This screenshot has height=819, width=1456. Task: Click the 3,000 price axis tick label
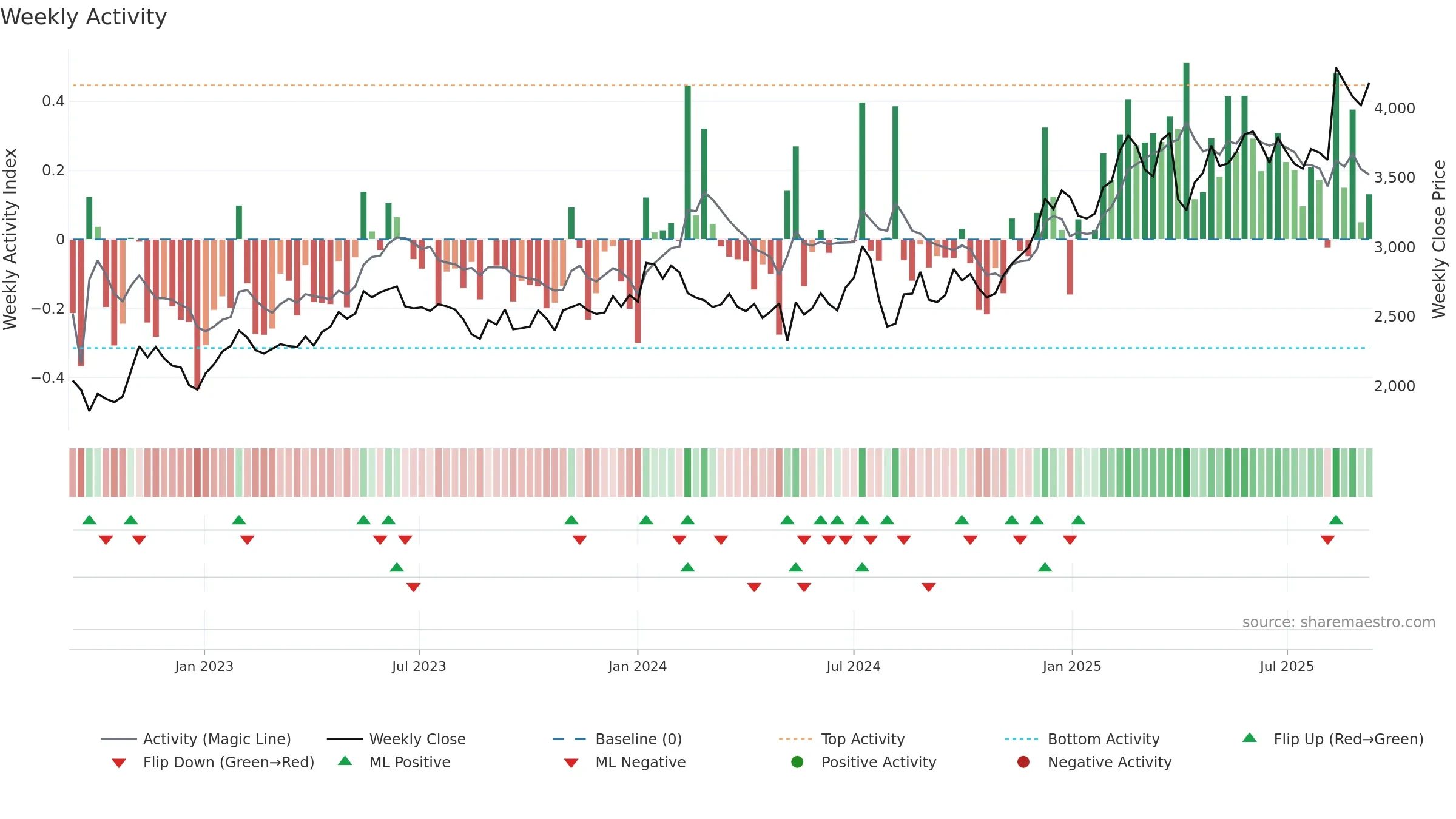click(x=1394, y=247)
